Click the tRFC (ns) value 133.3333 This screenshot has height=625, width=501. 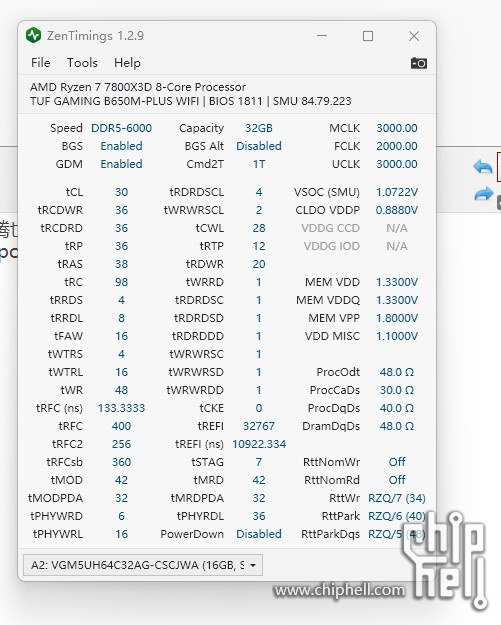coord(122,408)
